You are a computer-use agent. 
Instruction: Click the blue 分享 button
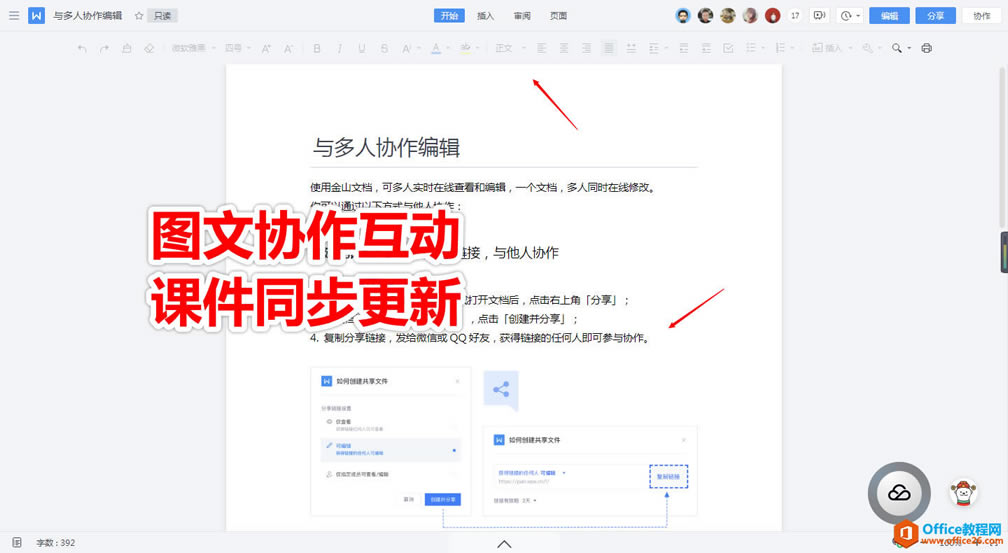935,15
